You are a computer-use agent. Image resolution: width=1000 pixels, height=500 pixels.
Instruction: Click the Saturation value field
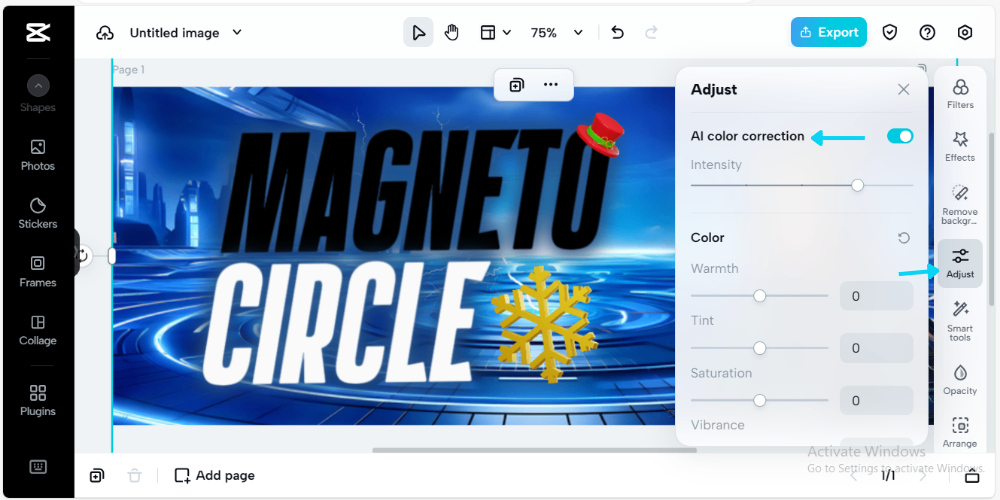[876, 401]
